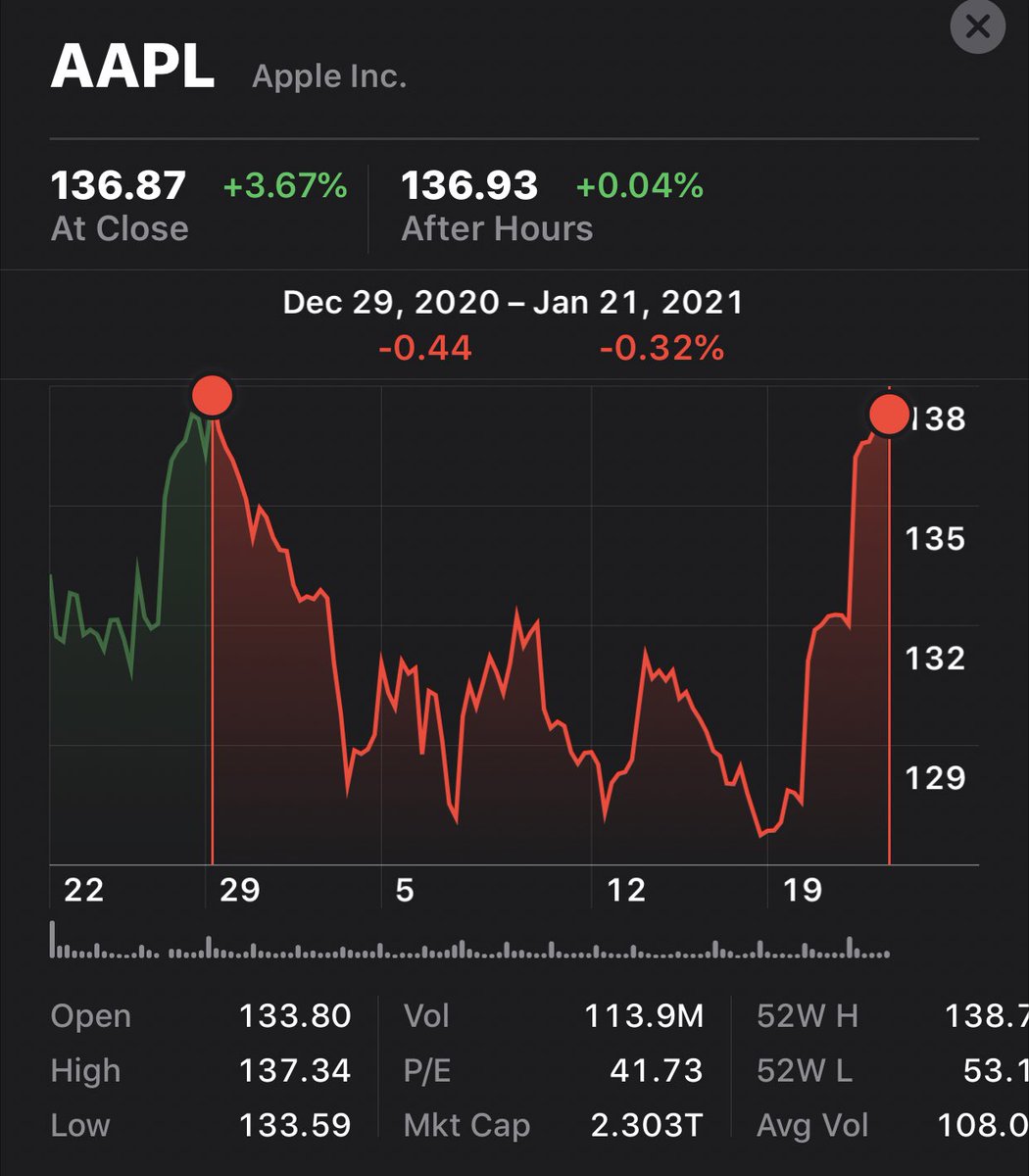Tap the Low value 133.59
The width and height of the screenshot is (1029, 1176).
pos(295,1125)
